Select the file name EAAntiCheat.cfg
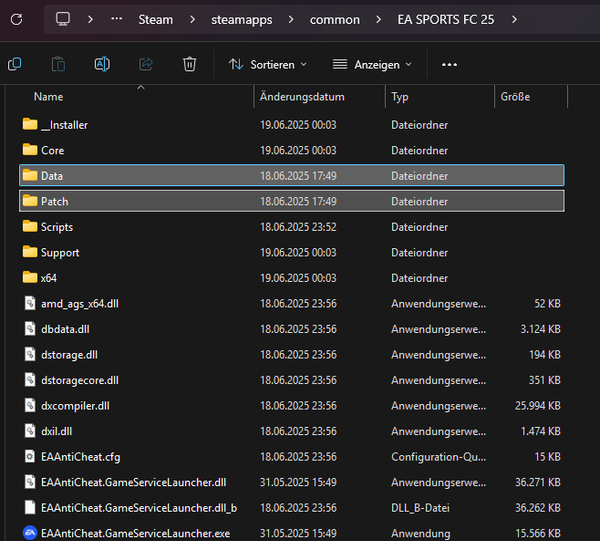Screen dimensions: 600x541 80,457
